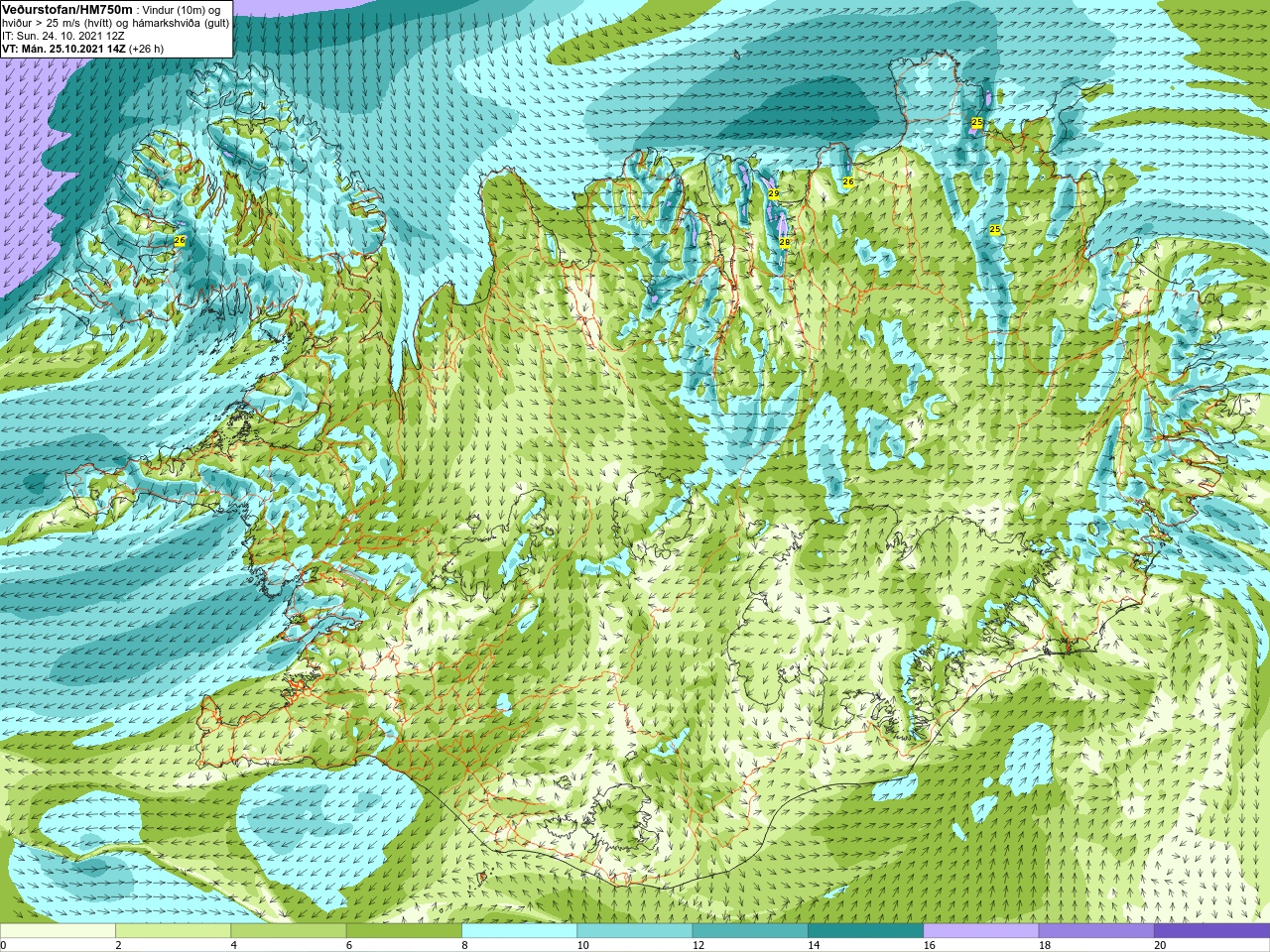Pick the light yellow-green 2–4 m/s swatch
This screenshot has height=952, width=1270.
point(173,931)
